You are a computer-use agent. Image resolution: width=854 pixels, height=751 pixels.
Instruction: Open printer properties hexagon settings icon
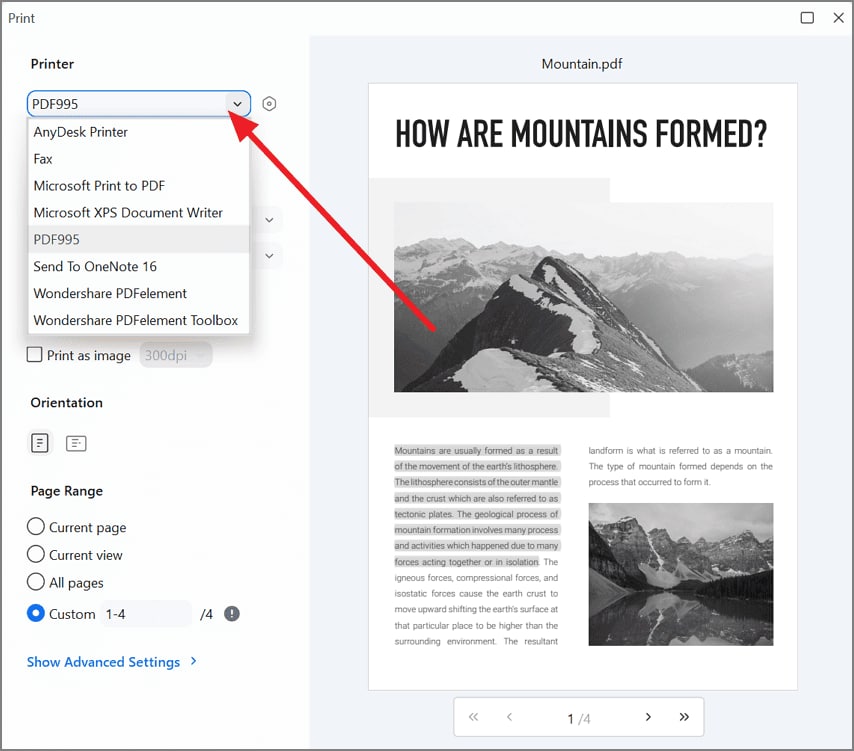(x=269, y=103)
